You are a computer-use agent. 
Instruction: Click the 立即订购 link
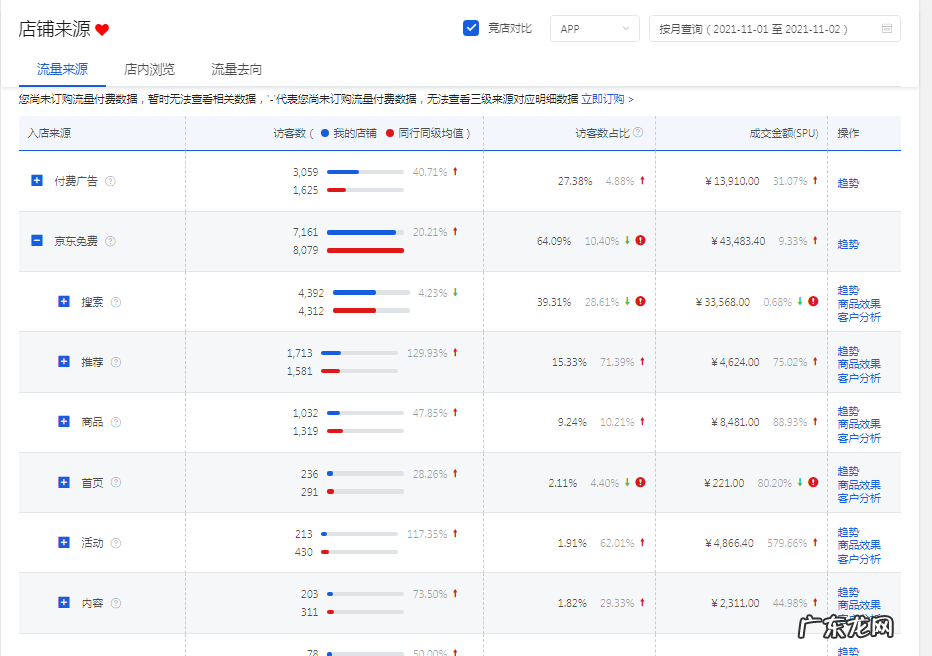(x=603, y=99)
